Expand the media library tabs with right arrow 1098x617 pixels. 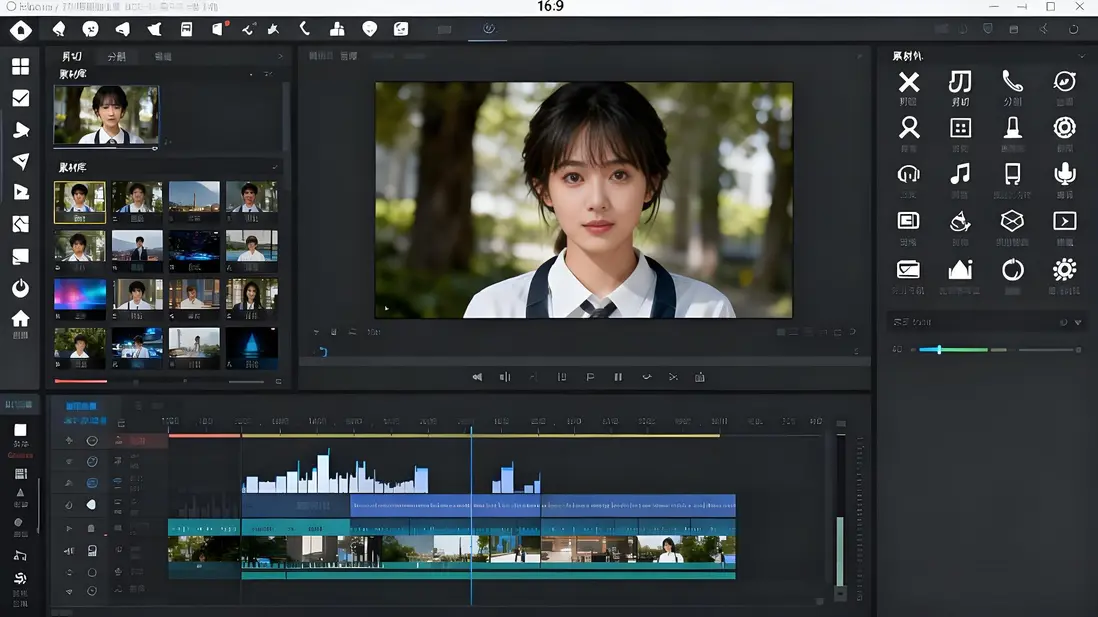click(x=280, y=57)
